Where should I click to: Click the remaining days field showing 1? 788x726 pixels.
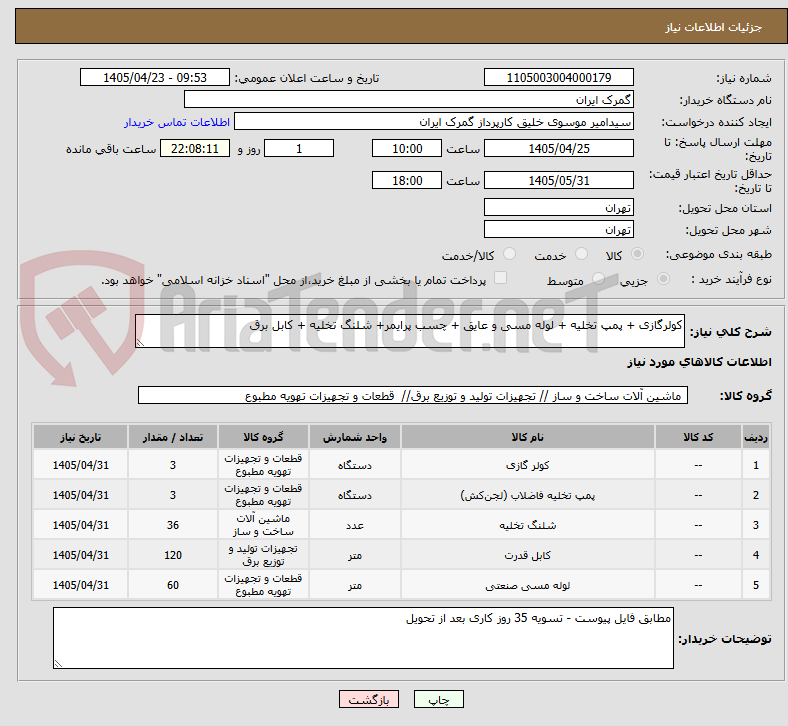(299, 148)
